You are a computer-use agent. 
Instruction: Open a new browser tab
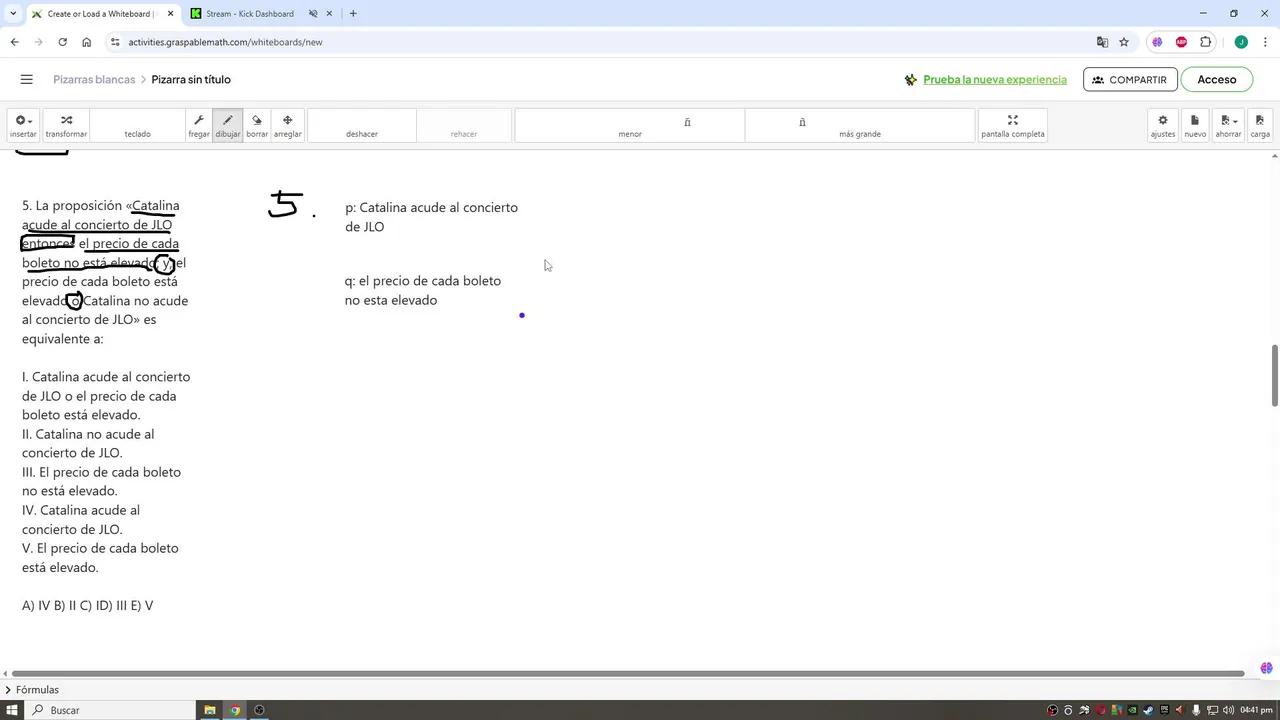(x=353, y=14)
